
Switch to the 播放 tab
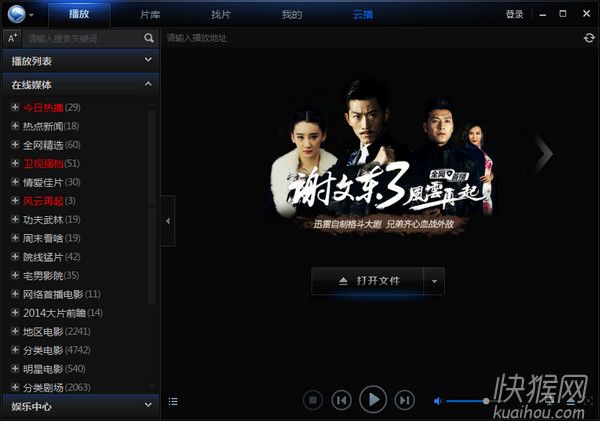point(79,15)
